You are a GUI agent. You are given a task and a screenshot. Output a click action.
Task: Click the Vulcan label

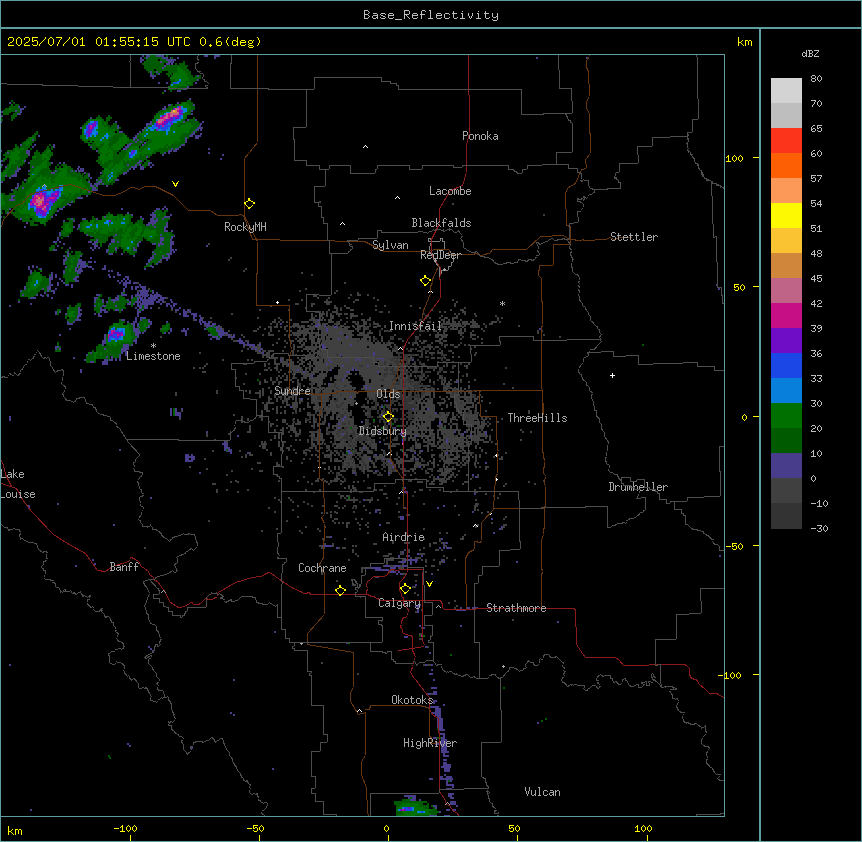click(542, 792)
